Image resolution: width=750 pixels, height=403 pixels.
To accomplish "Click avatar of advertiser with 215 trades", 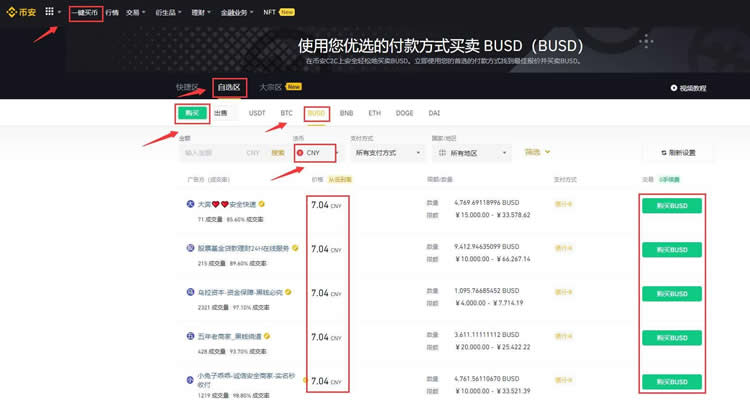I will point(190,248).
